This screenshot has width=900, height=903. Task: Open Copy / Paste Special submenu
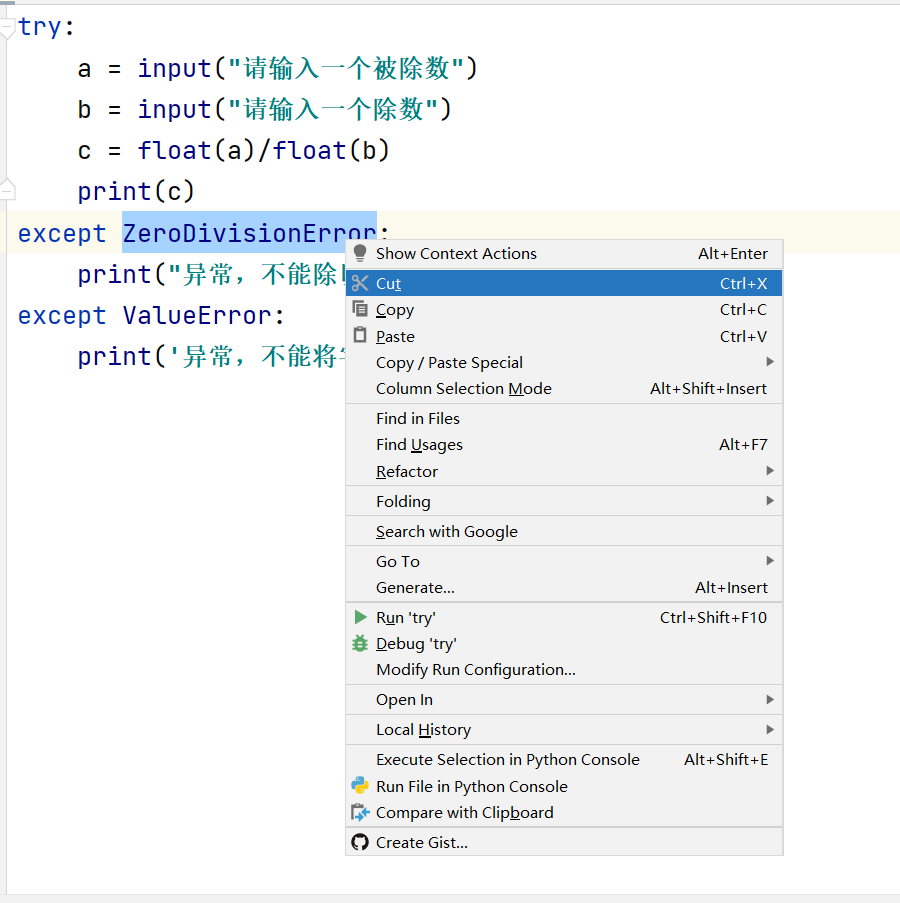(x=564, y=362)
